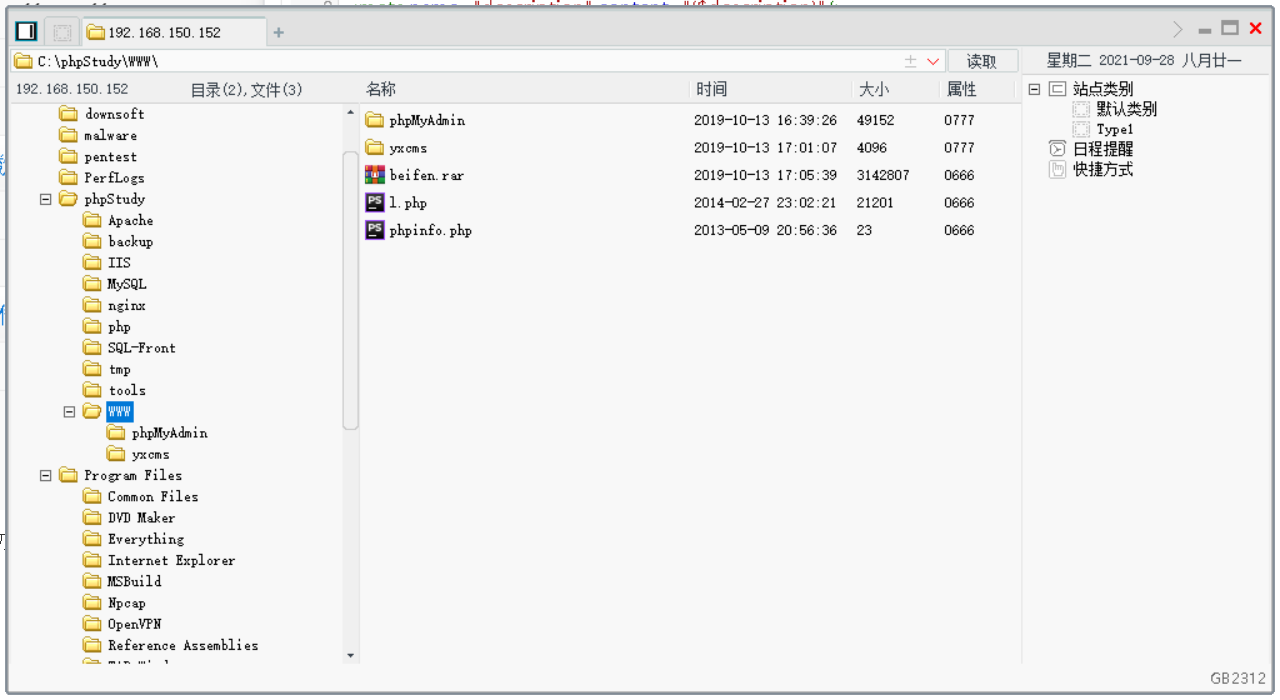Image resolution: width=1280 pixels, height=700 pixels.
Task: Sort by the 名称 column header
Action: (x=381, y=89)
